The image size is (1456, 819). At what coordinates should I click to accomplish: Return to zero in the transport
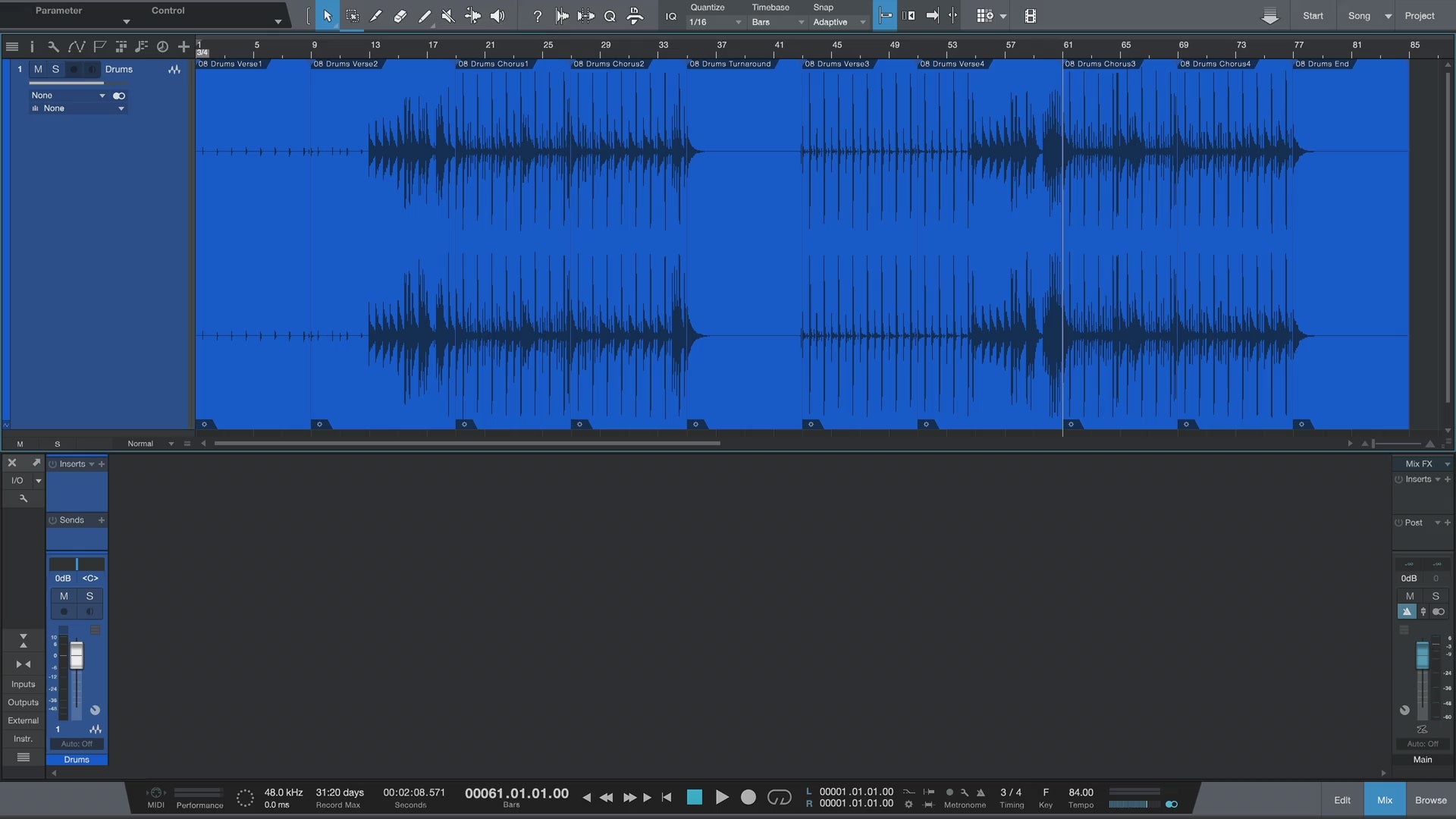(x=667, y=797)
